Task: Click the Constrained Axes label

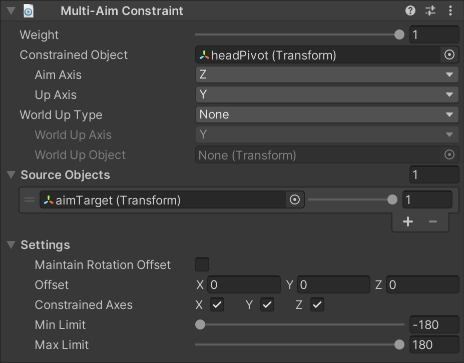Action: click(84, 305)
